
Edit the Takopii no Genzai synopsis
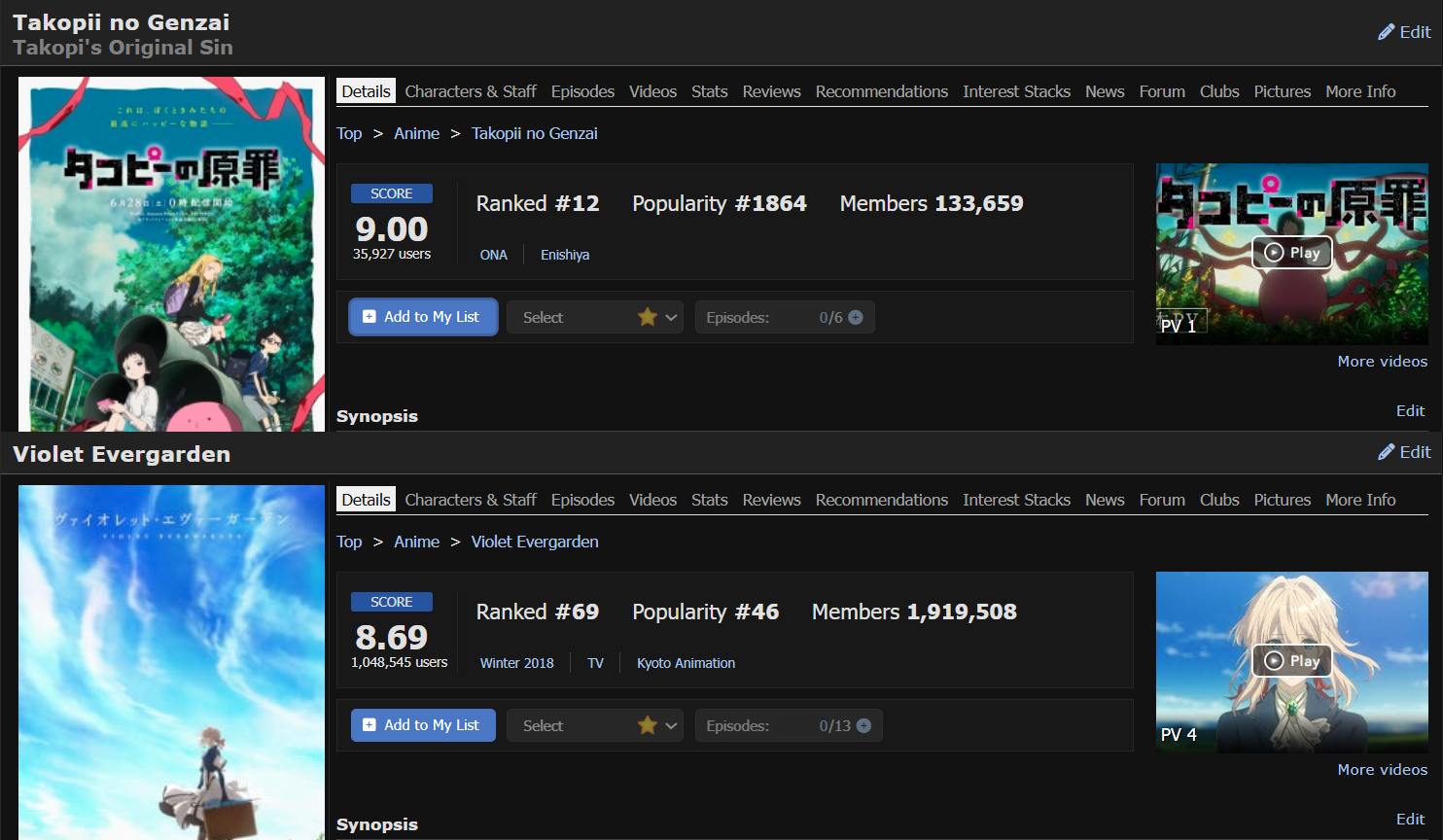point(1410,410)
